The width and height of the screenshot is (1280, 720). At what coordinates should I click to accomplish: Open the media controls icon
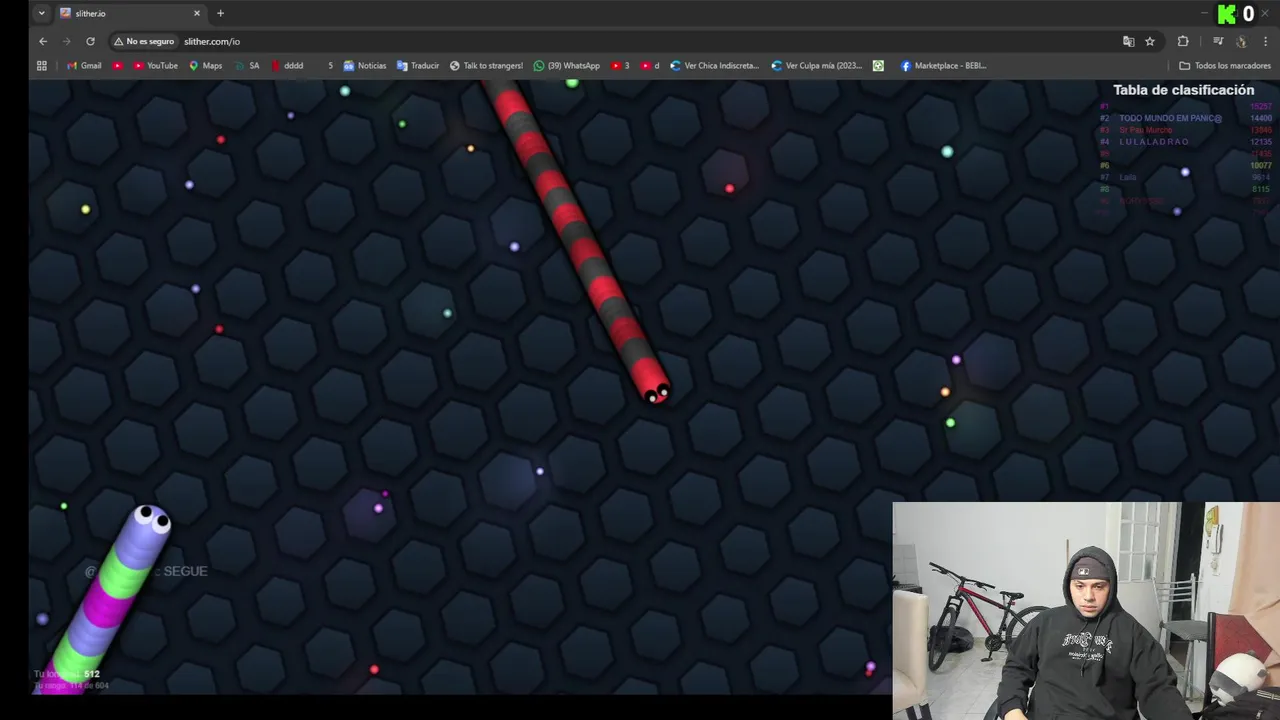tap(1218, 41)
